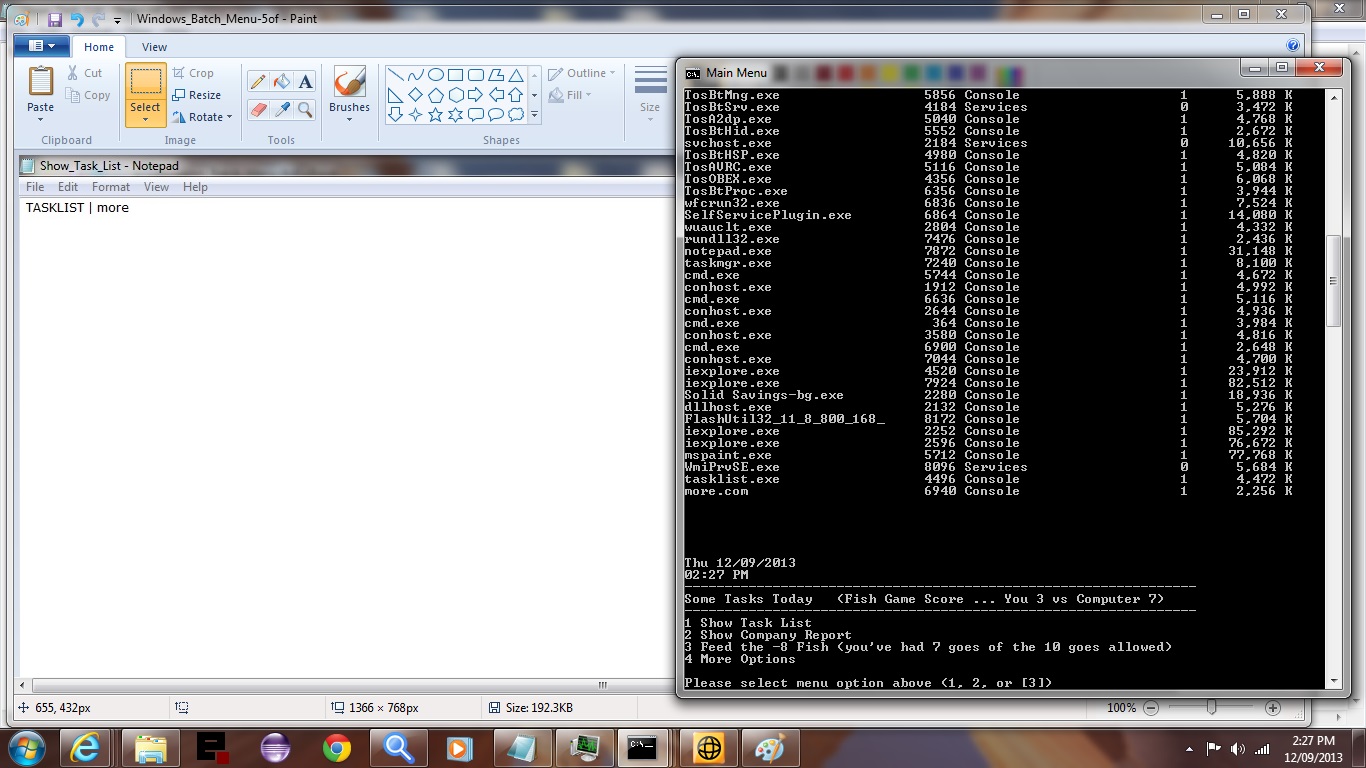
Task: Expand the Shapes gallery more arrow
Action: tap(534, 115)
